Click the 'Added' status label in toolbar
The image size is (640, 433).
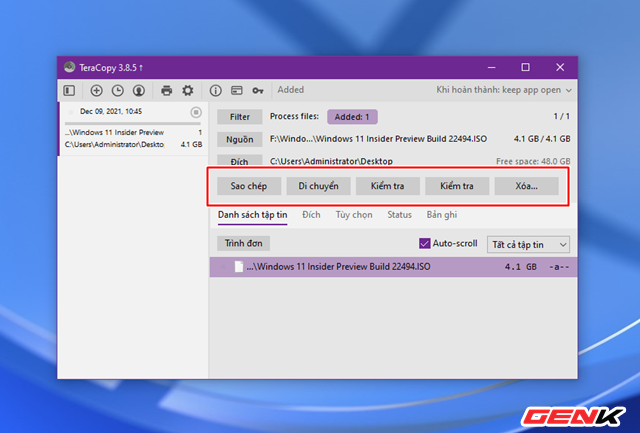click(x=291, y=90)
